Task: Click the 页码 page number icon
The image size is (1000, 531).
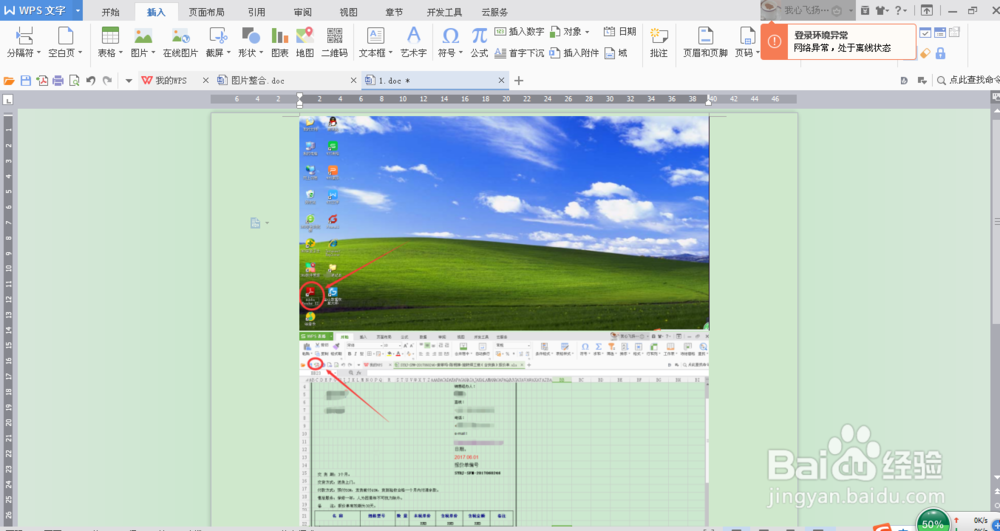Action: coord(747,35)
